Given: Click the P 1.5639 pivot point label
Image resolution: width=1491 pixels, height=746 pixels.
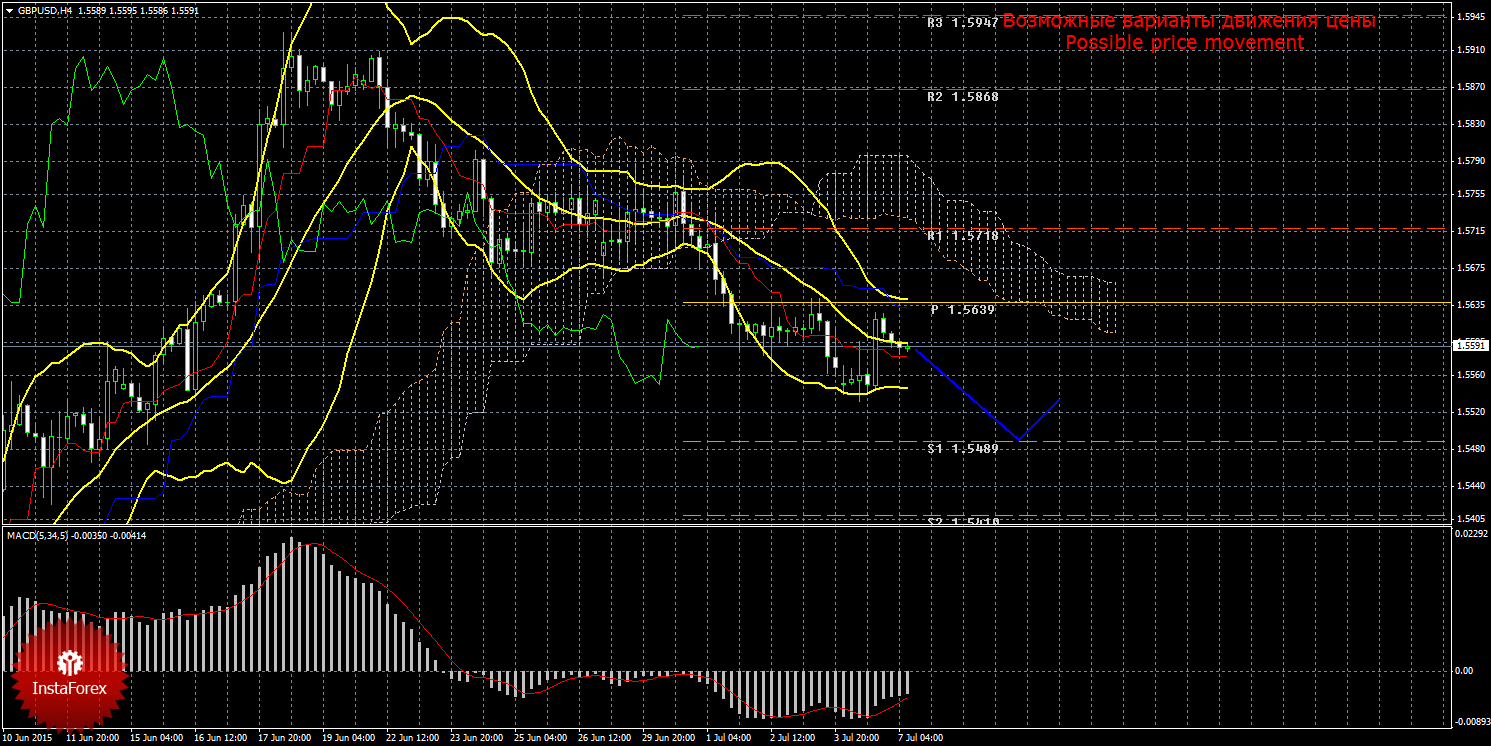Looking at the screenshot, I should [x=963, y=310].
